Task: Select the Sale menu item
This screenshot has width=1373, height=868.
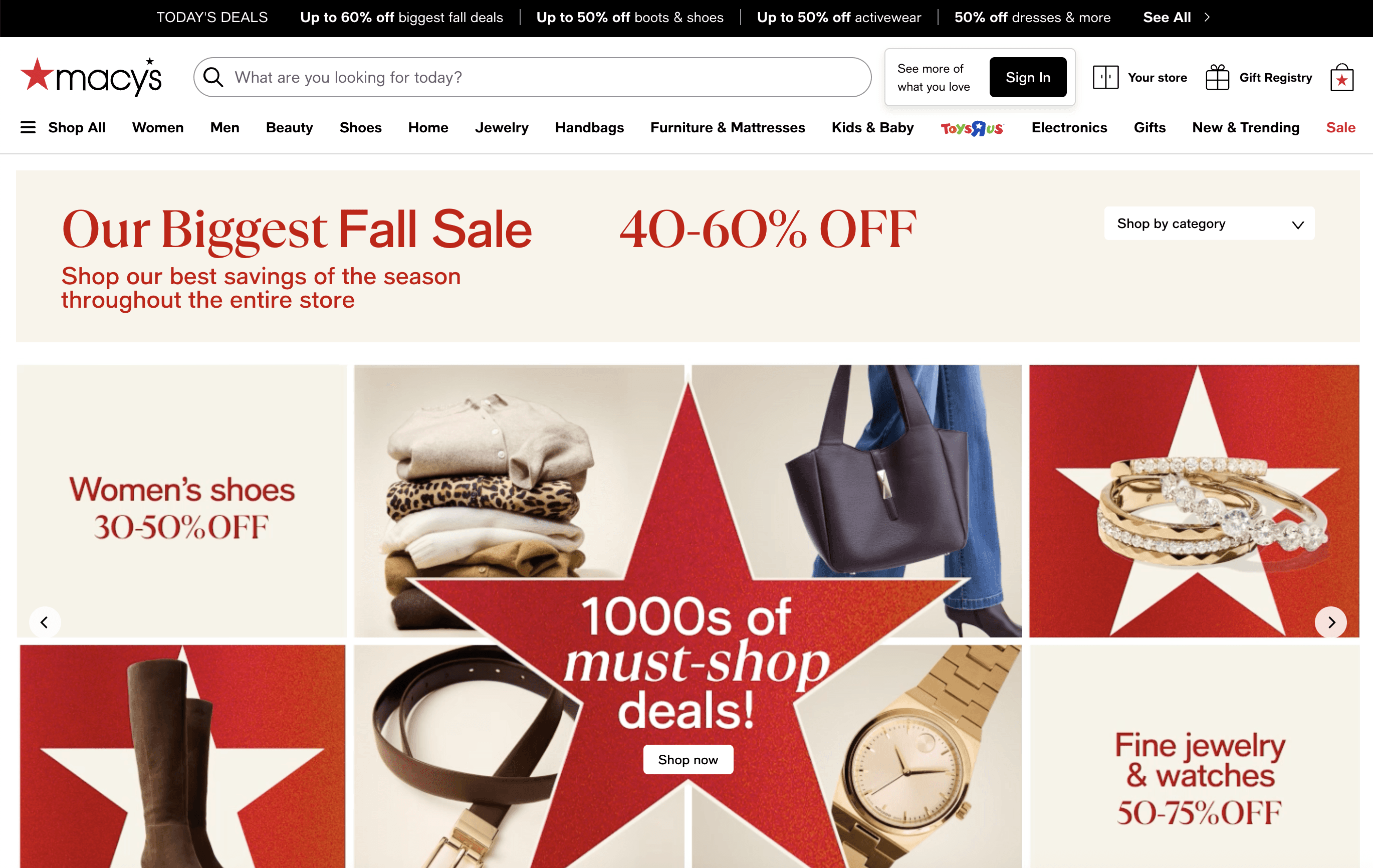Action: 1340,127
